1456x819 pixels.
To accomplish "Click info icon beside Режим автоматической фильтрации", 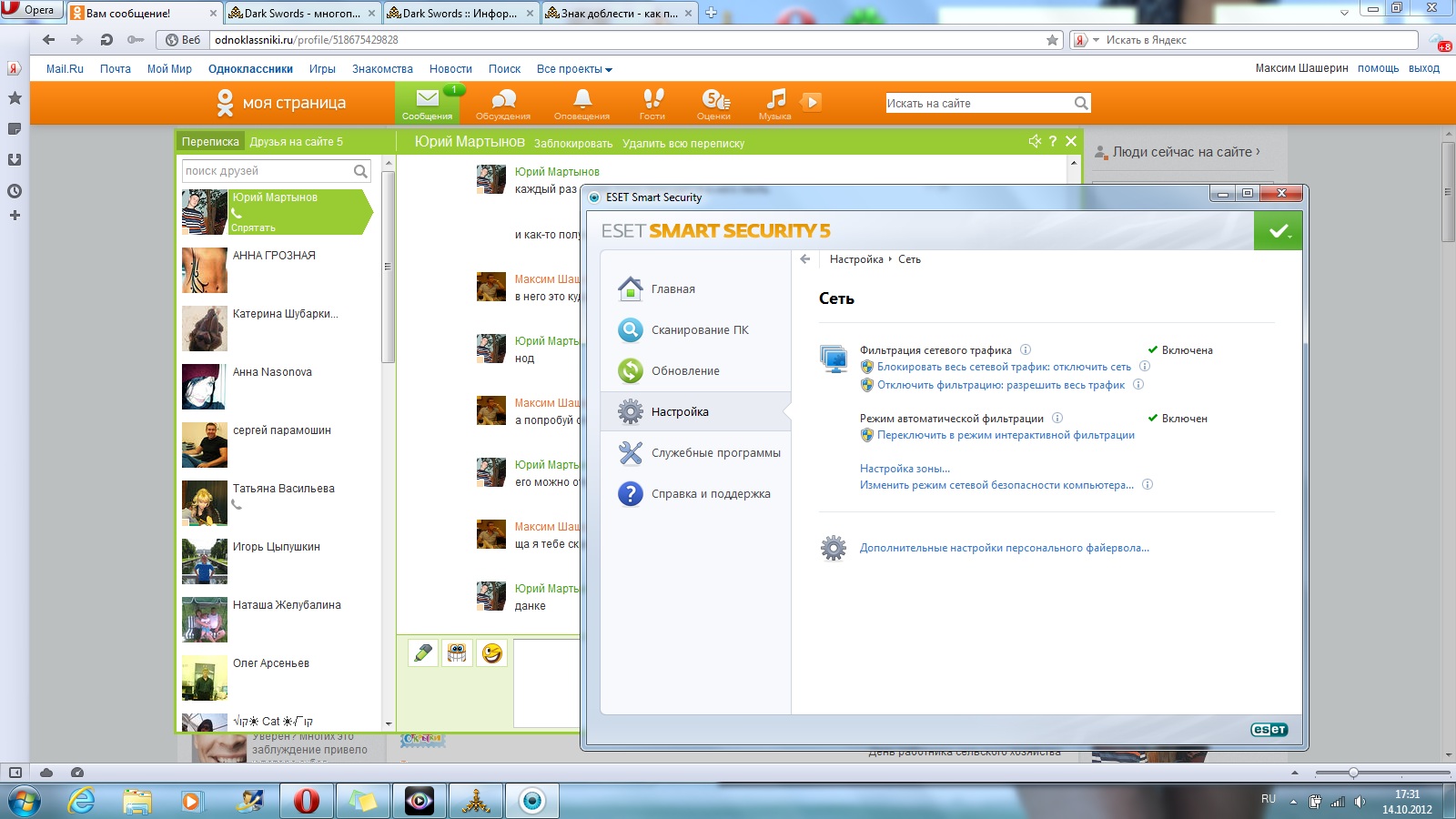I will point(1057,418).
